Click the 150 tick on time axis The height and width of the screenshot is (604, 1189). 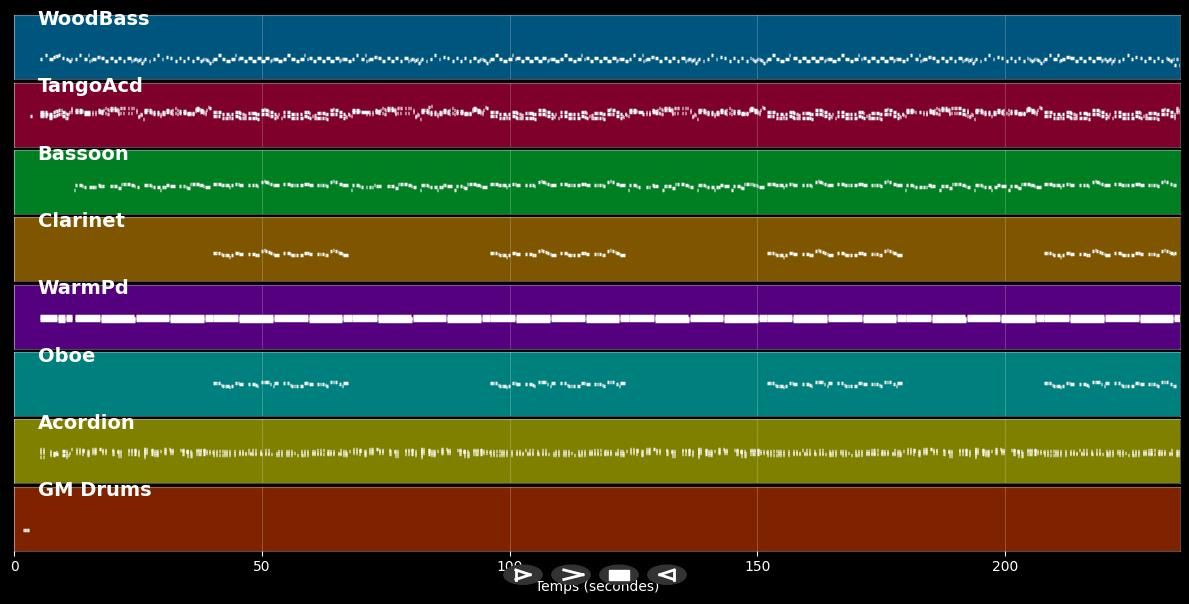point(757,567)
